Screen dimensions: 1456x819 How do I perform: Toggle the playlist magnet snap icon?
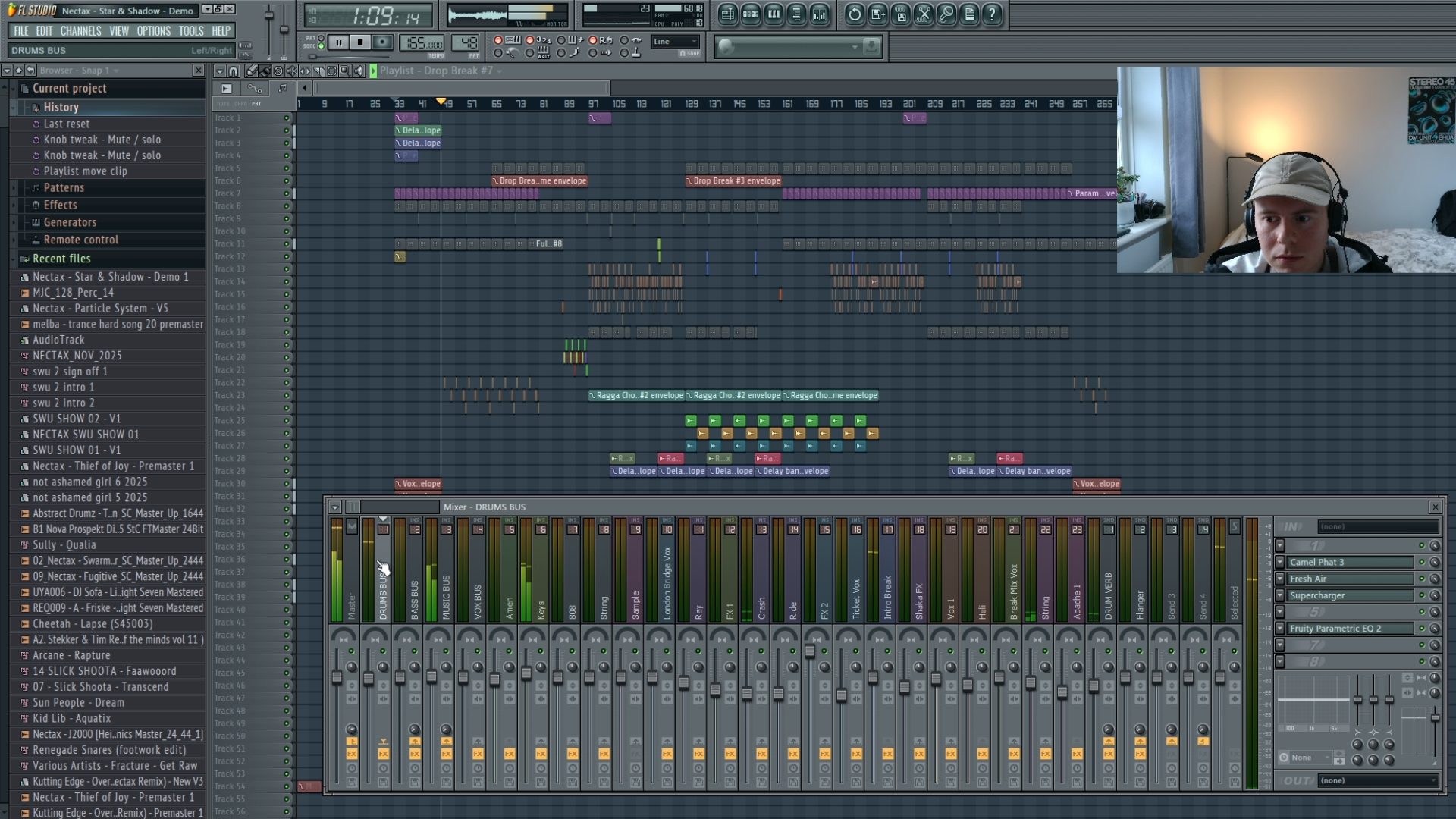tap(233, 71)
